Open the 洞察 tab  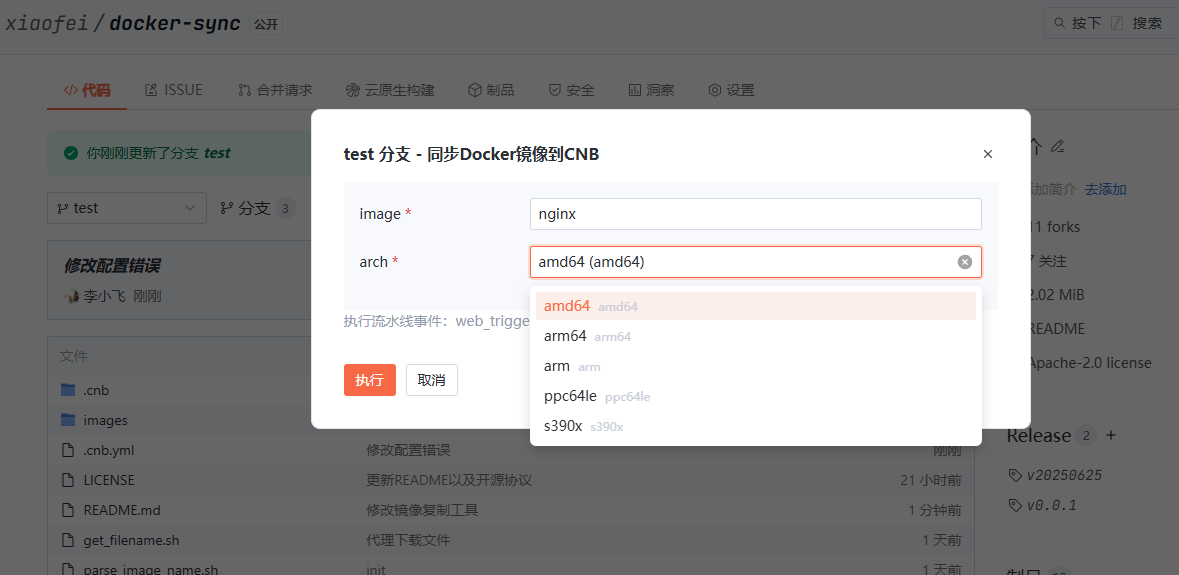click(651, 90)
